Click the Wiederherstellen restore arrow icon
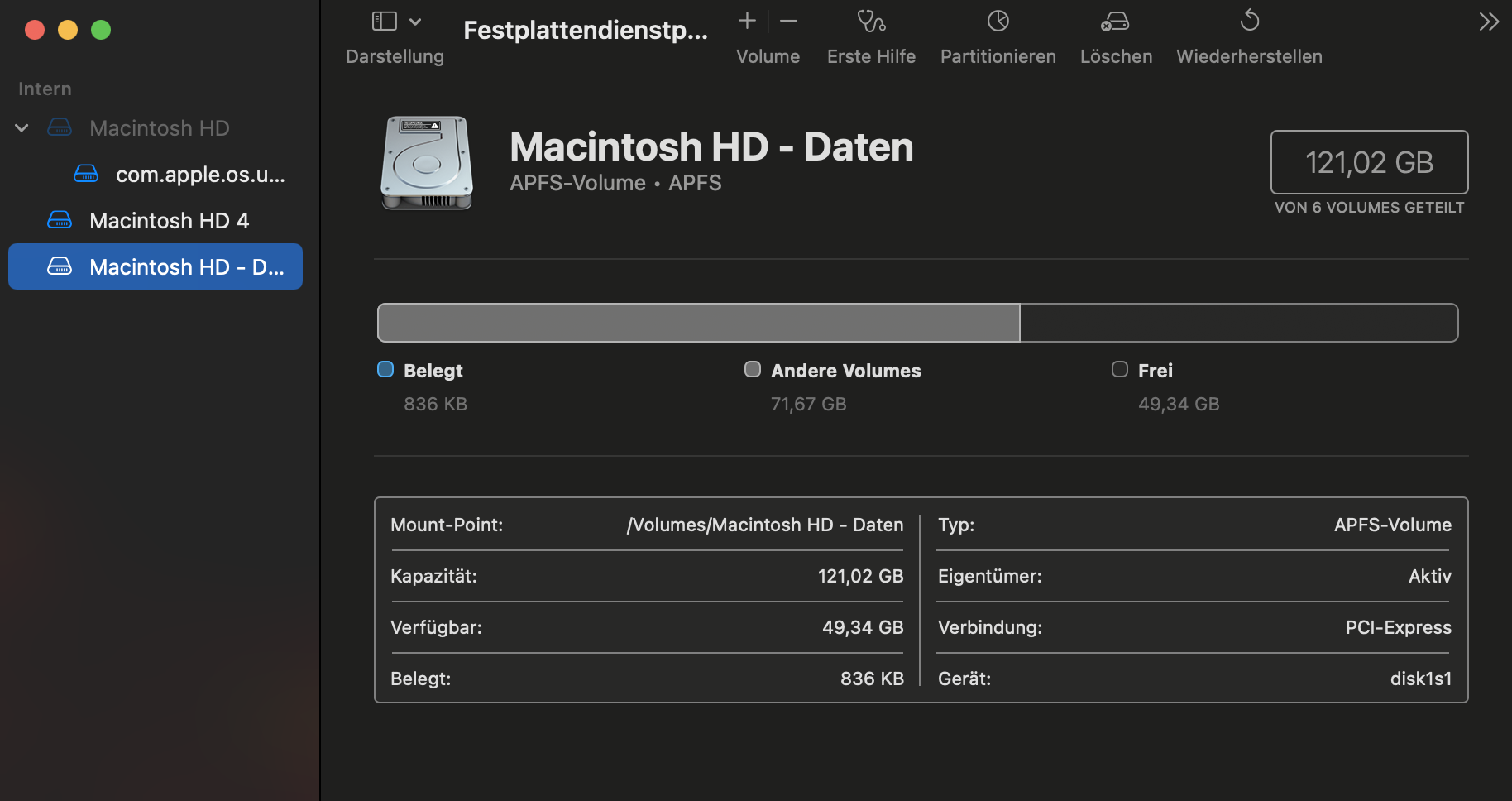1512x801 pixels. (x=1250, y=20)
